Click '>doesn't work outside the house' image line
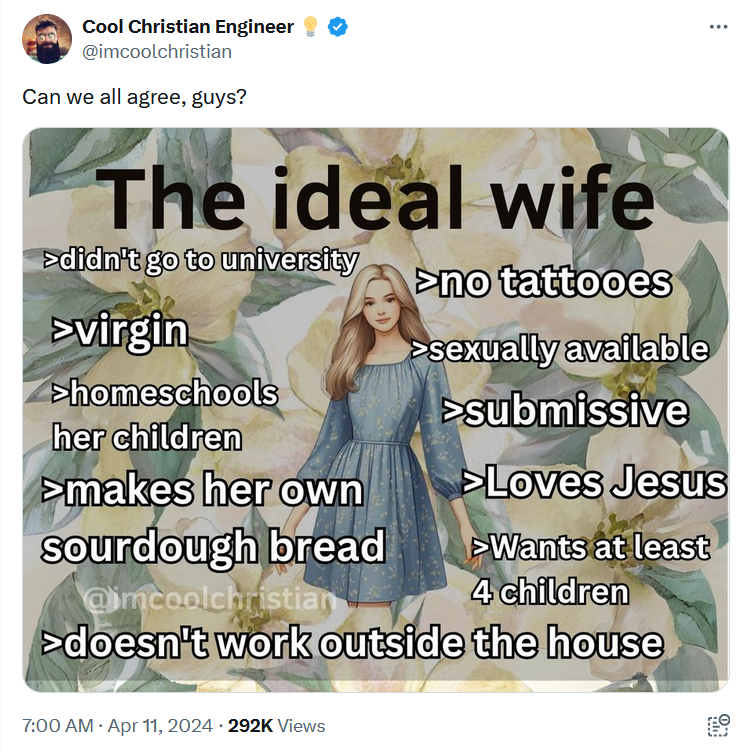Screen dimensions: 750x752 point(353,643)
